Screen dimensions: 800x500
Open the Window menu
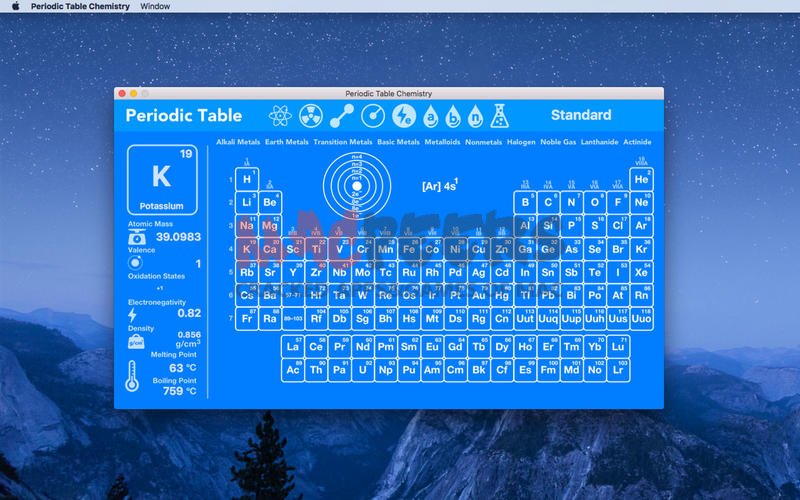point(155,6)
